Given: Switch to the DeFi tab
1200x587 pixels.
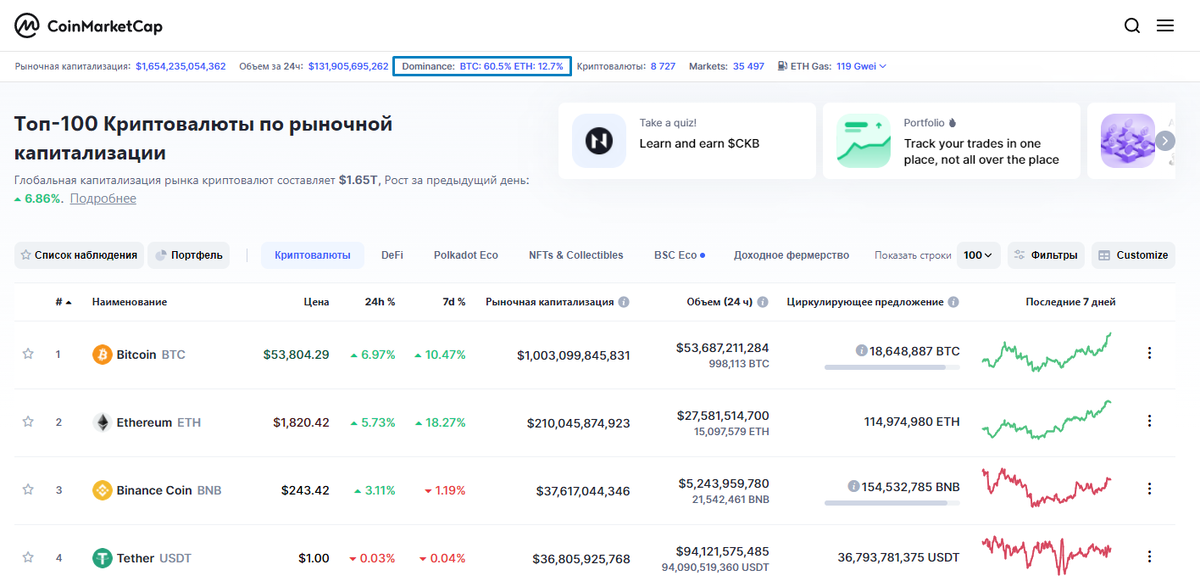Looking at the screenshot, I should coord(392,255).
